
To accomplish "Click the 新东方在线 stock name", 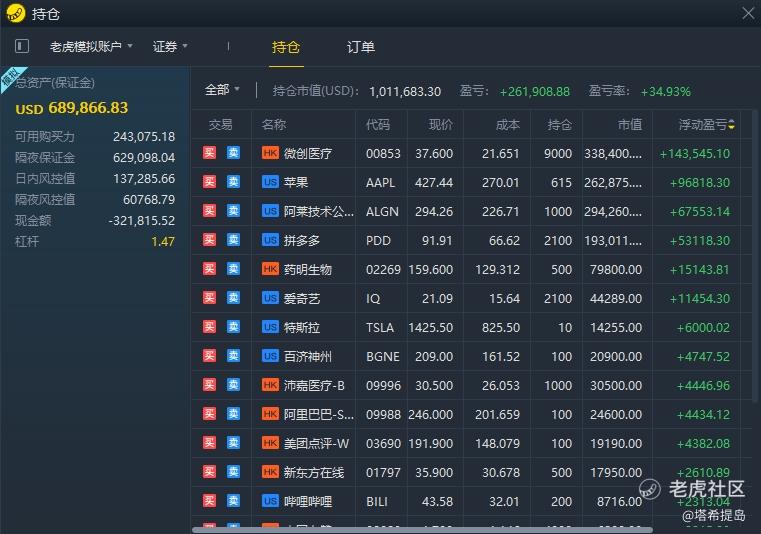I will point(314,472).
